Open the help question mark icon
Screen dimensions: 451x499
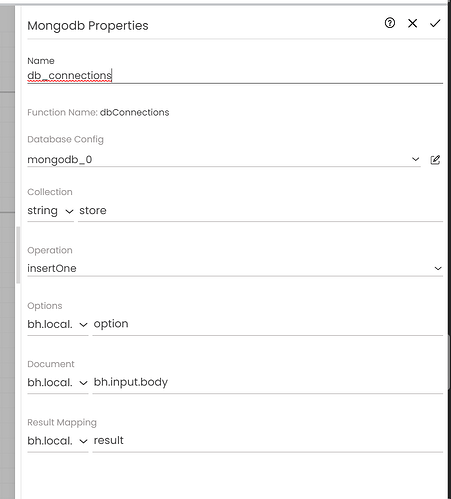[x=390, y=23]
